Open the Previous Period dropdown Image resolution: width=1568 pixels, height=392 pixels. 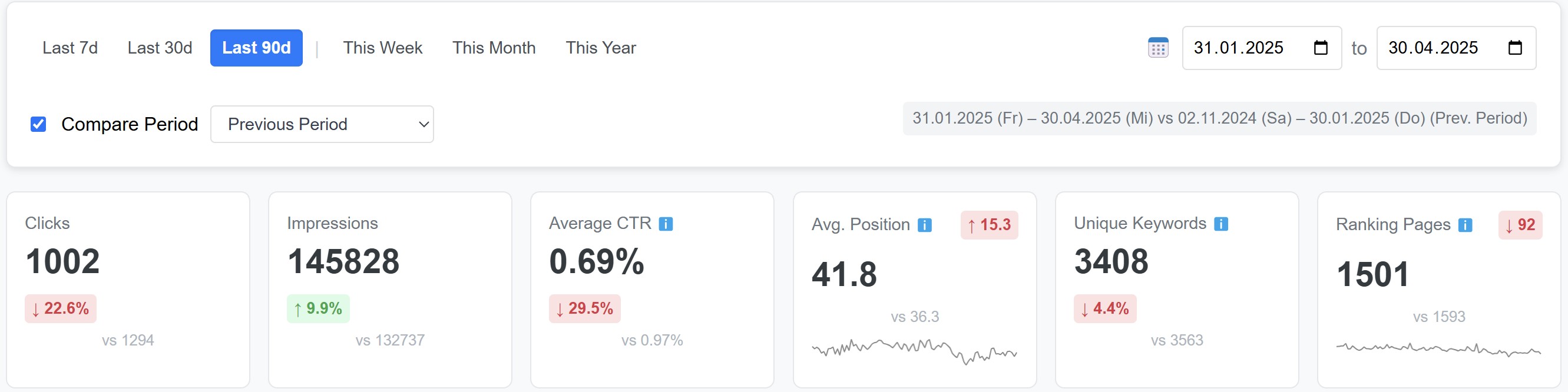point(322,124)
